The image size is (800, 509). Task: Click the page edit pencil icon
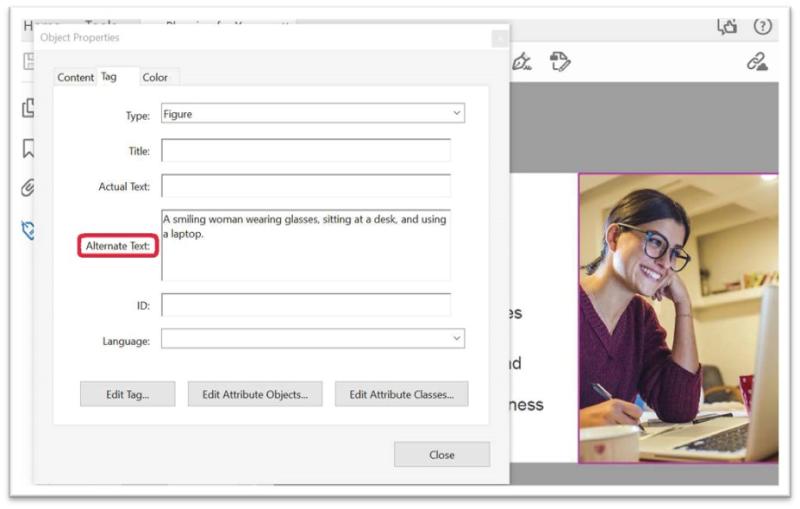(x=560, y=62)
